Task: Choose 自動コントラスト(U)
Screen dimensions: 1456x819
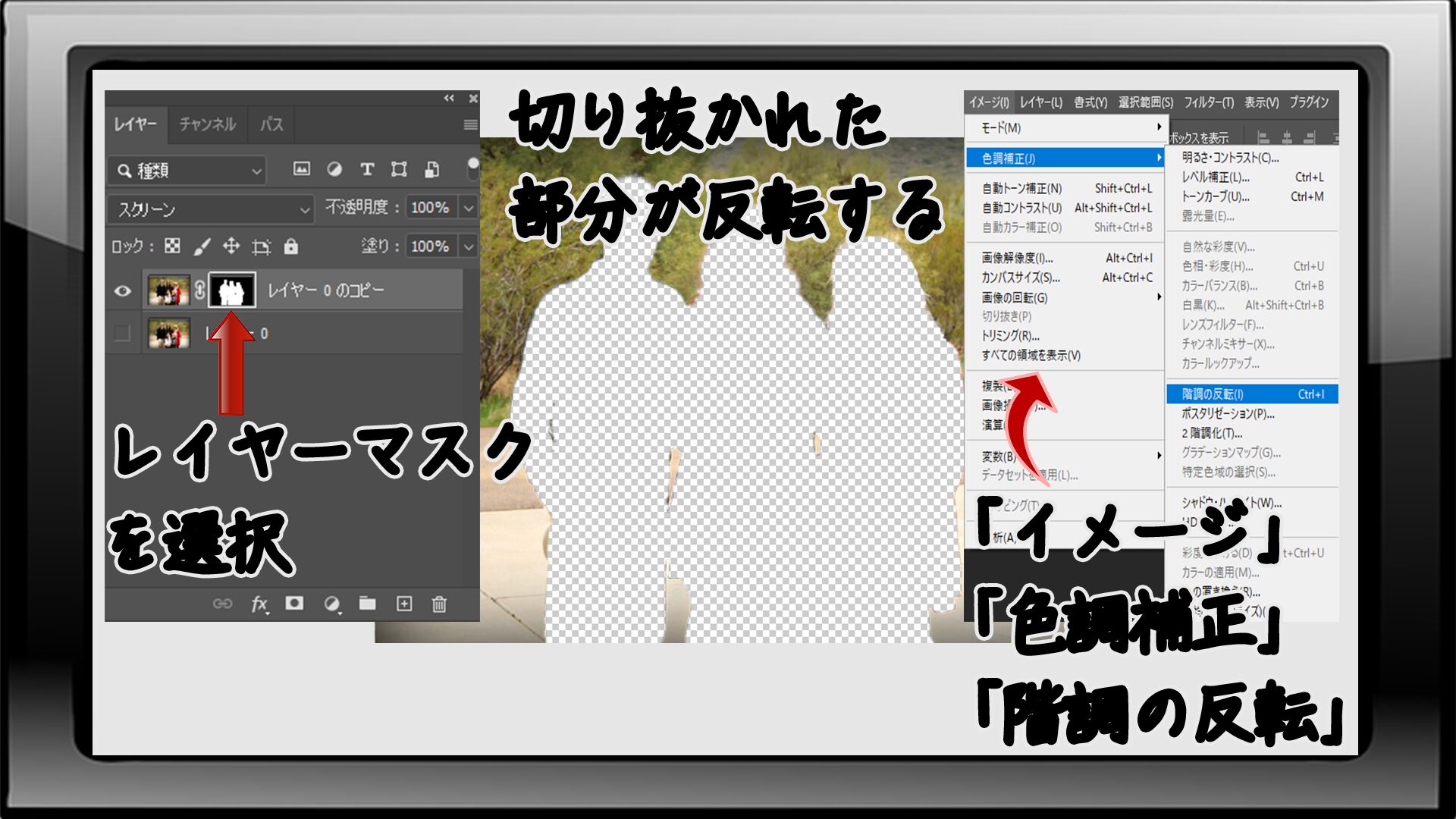Action: (x=1066, y=208)
